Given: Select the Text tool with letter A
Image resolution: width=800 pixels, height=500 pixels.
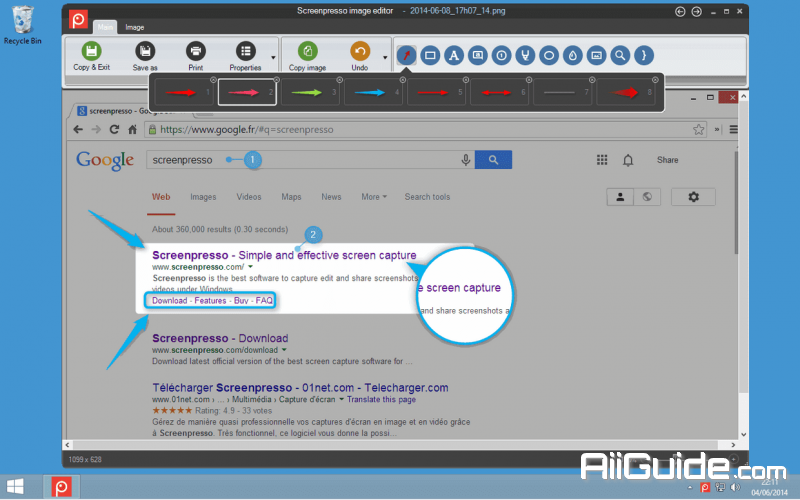Looking at the screenshot, I should (454, 55).
